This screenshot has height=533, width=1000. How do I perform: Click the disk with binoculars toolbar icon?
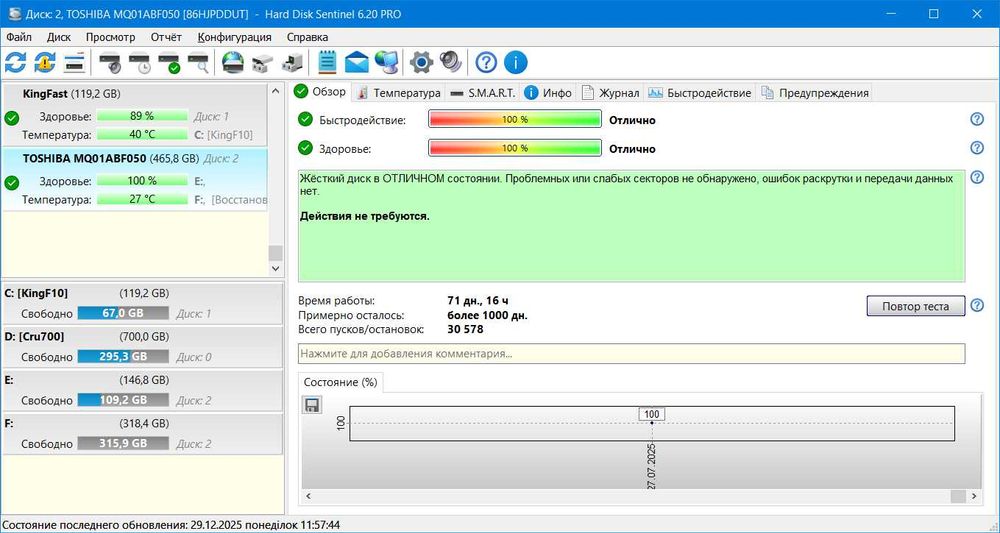262,62
